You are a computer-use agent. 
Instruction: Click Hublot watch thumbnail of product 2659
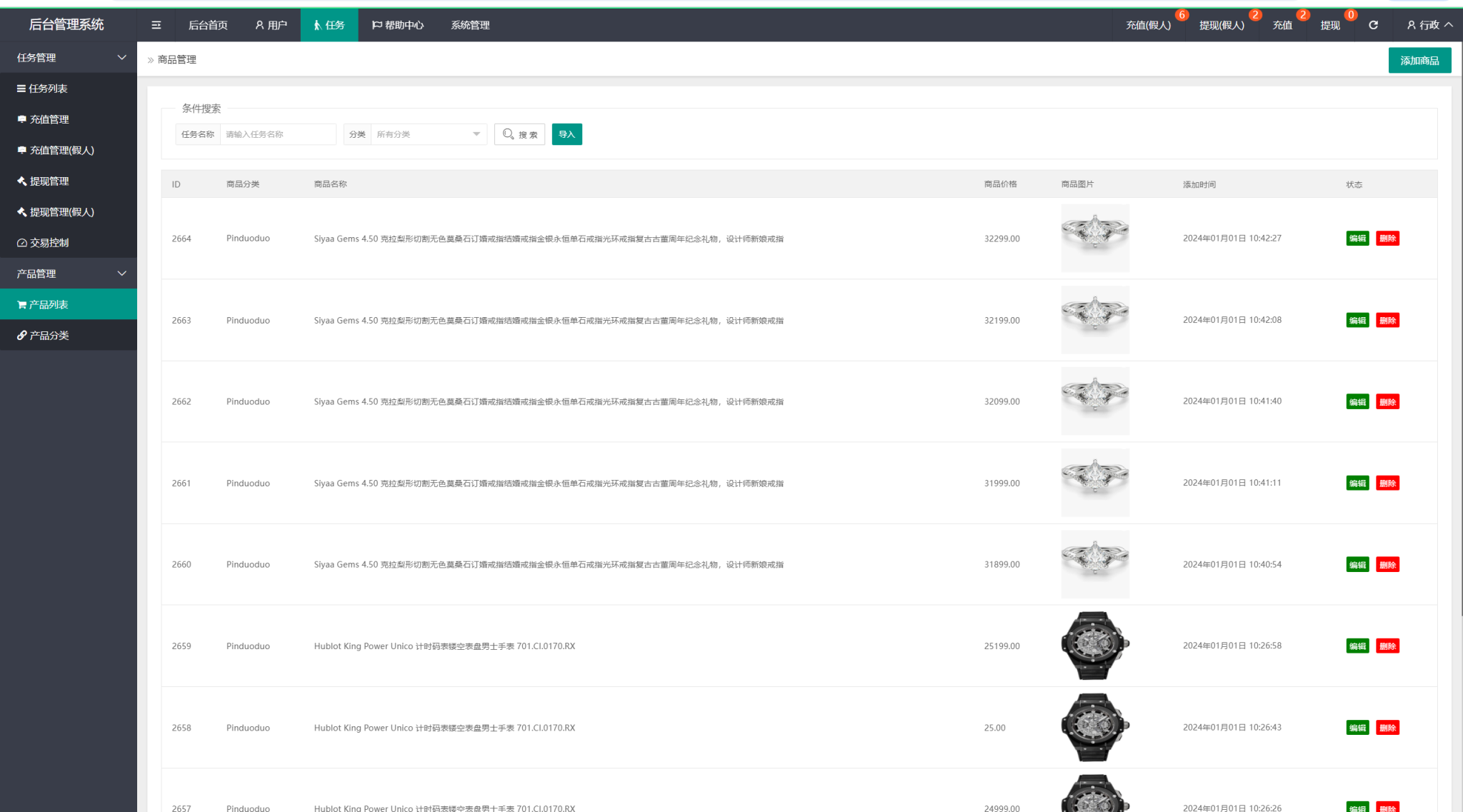[x=1094, y=646]
